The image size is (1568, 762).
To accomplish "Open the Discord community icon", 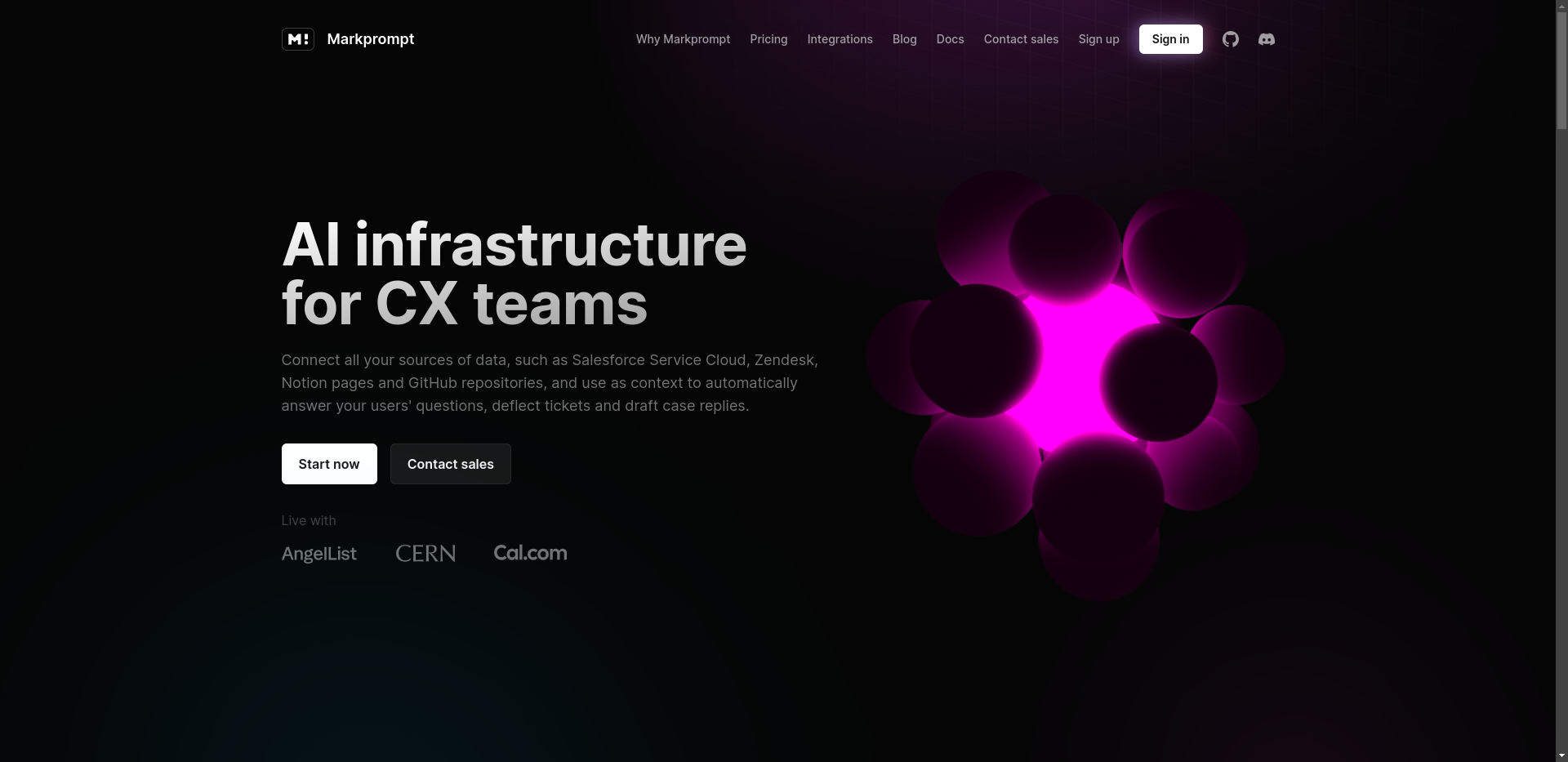I will coord(1266,39).
